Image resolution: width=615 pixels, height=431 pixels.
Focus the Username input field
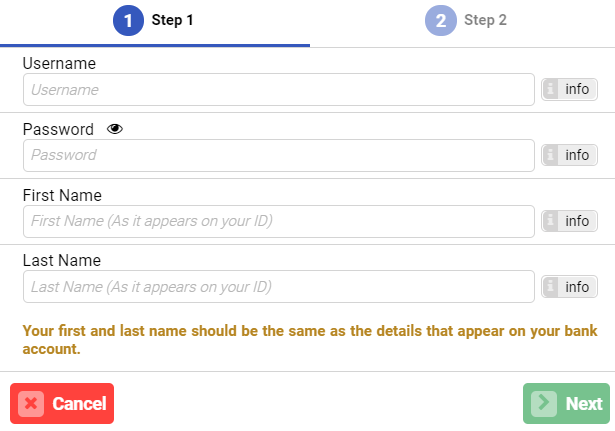click(279, 90)
